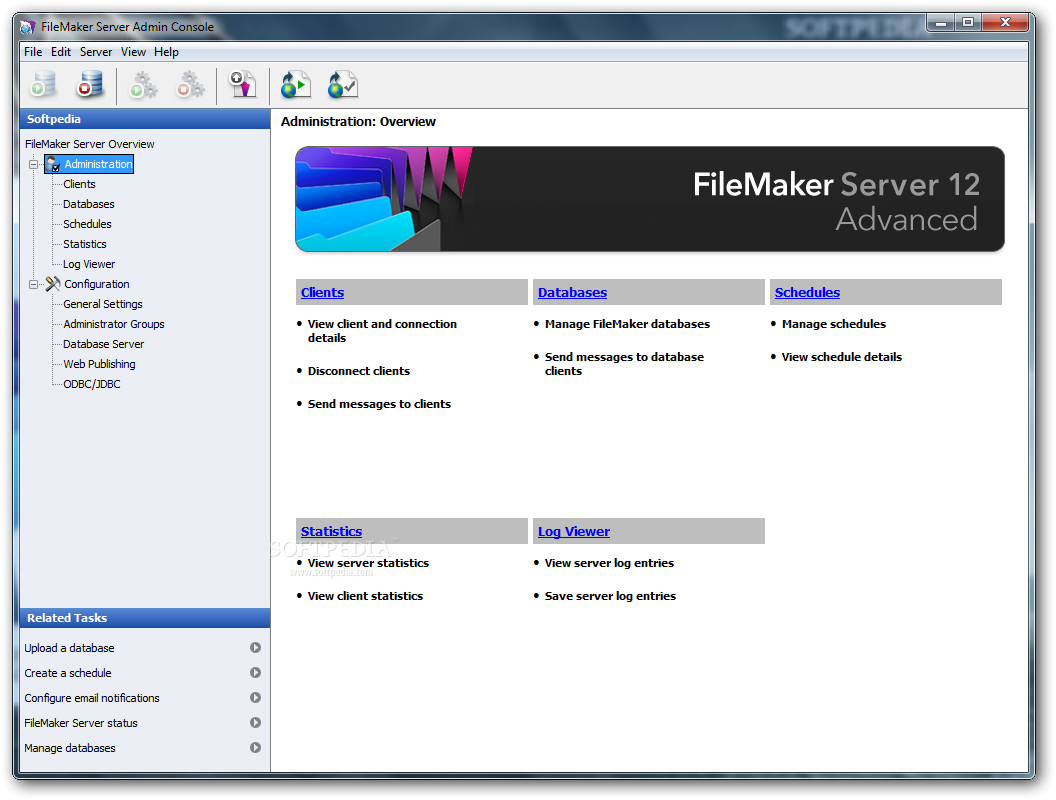1056x800 pixels.
Task: Click the Create a schedule related task
Action: click(68, 673)
